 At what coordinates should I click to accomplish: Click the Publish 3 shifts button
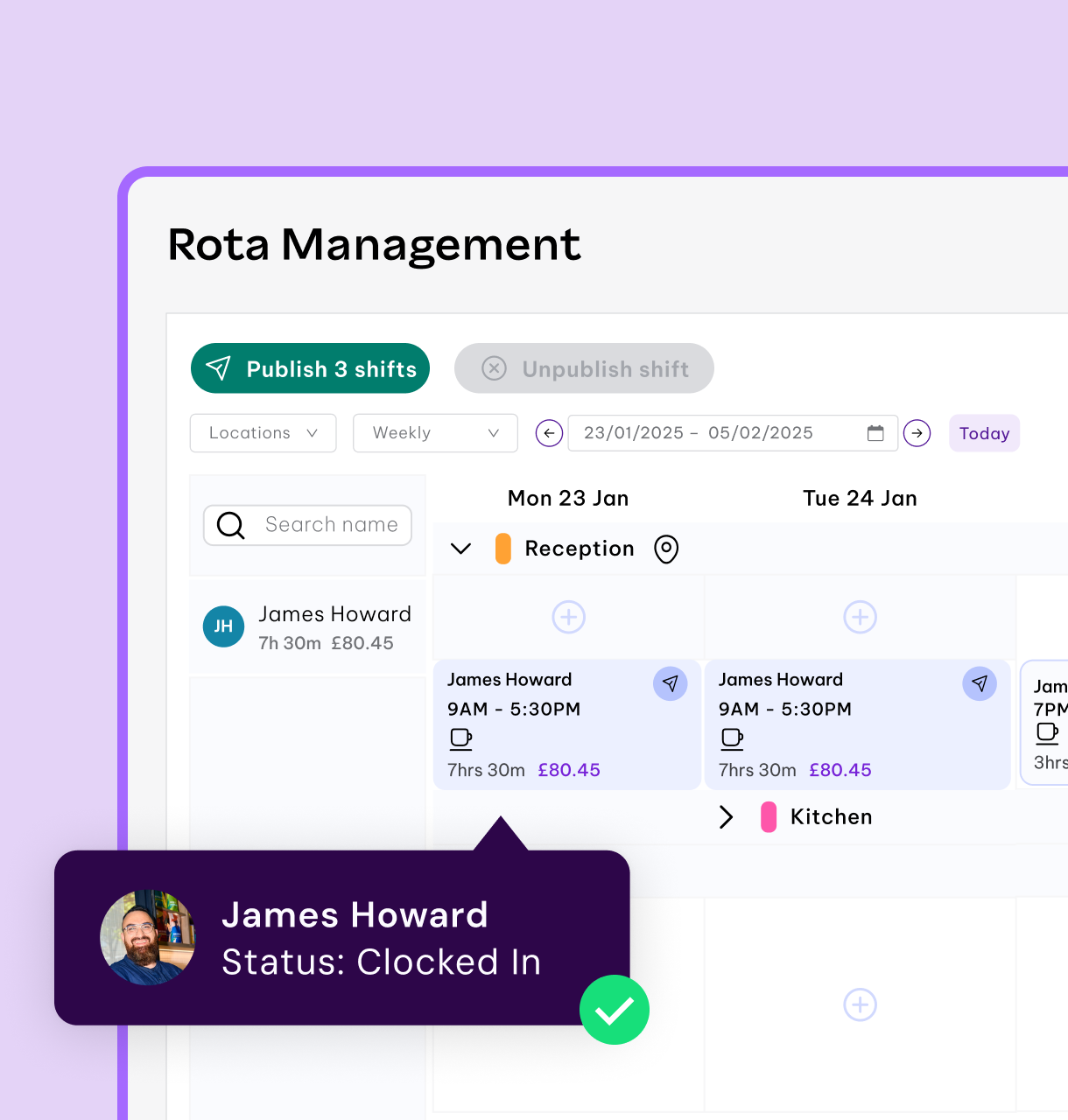310,368
